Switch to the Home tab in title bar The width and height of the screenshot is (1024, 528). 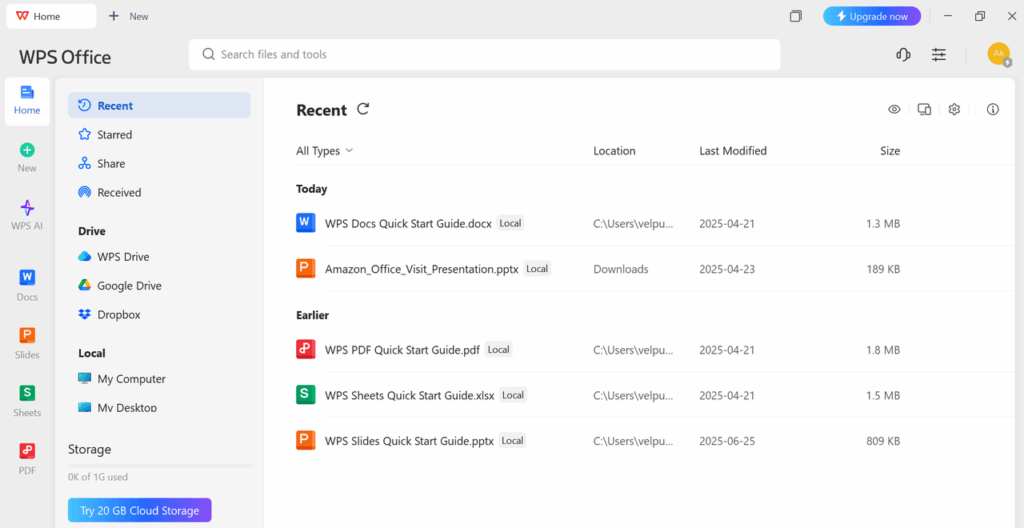pyautogui.click(x=52, y=16)
